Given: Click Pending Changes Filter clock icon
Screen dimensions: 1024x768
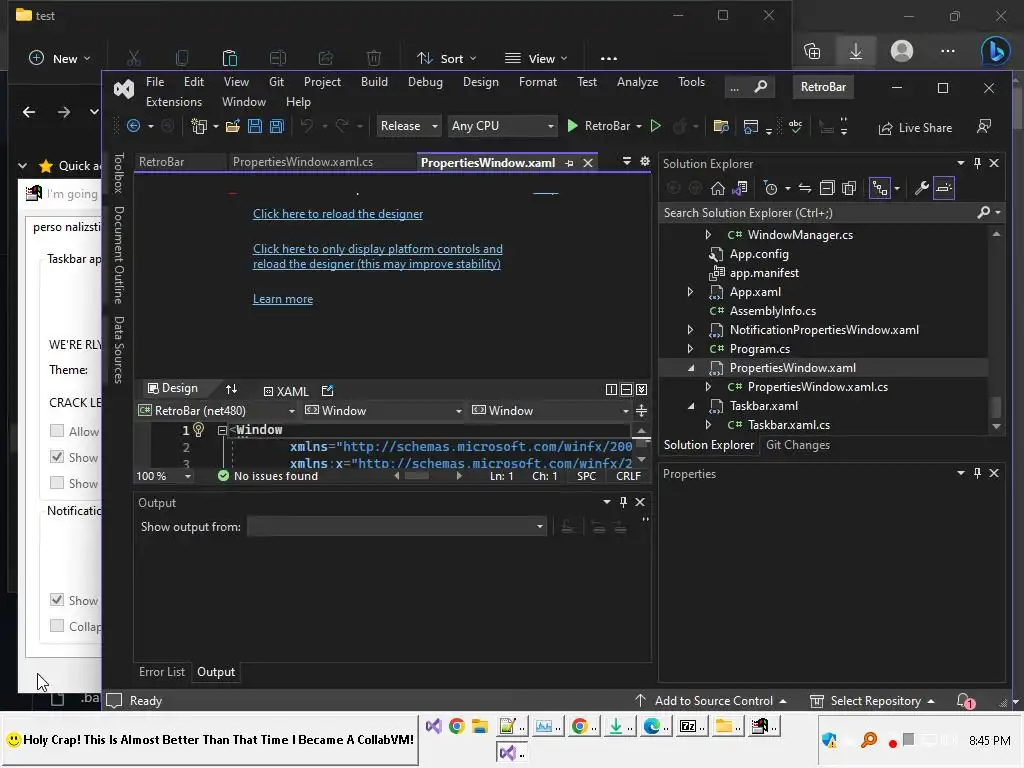Looking at the screenshot, I should click(771, 189).
